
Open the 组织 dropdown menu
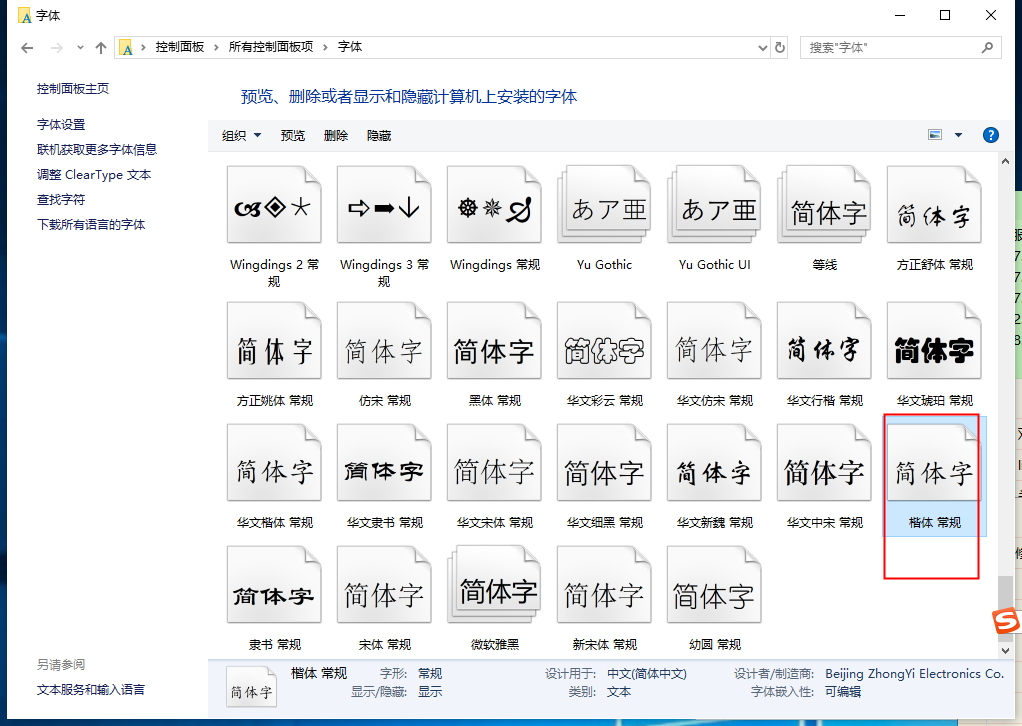pos(241,136)
